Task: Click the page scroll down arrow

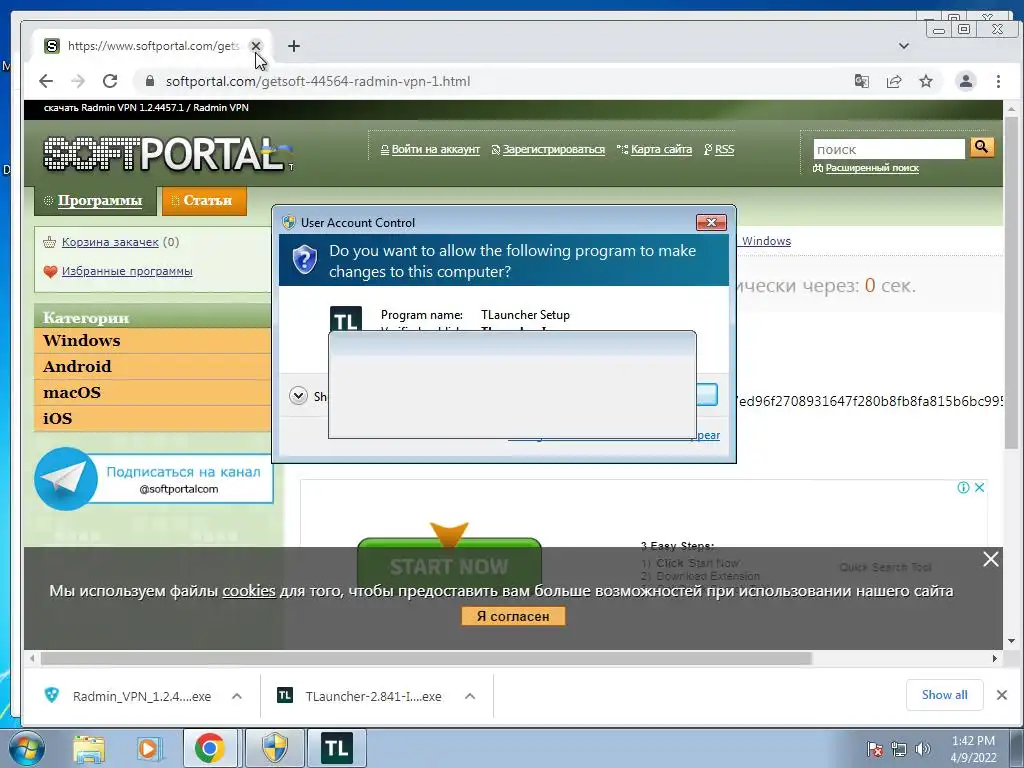Action: (1011, 641)
